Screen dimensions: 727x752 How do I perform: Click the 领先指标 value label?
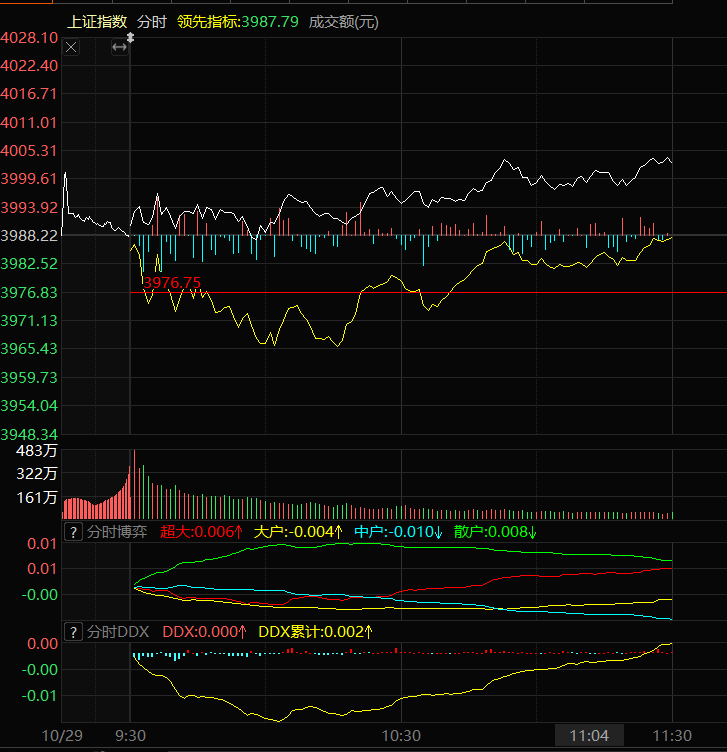[x=237, y=21]
